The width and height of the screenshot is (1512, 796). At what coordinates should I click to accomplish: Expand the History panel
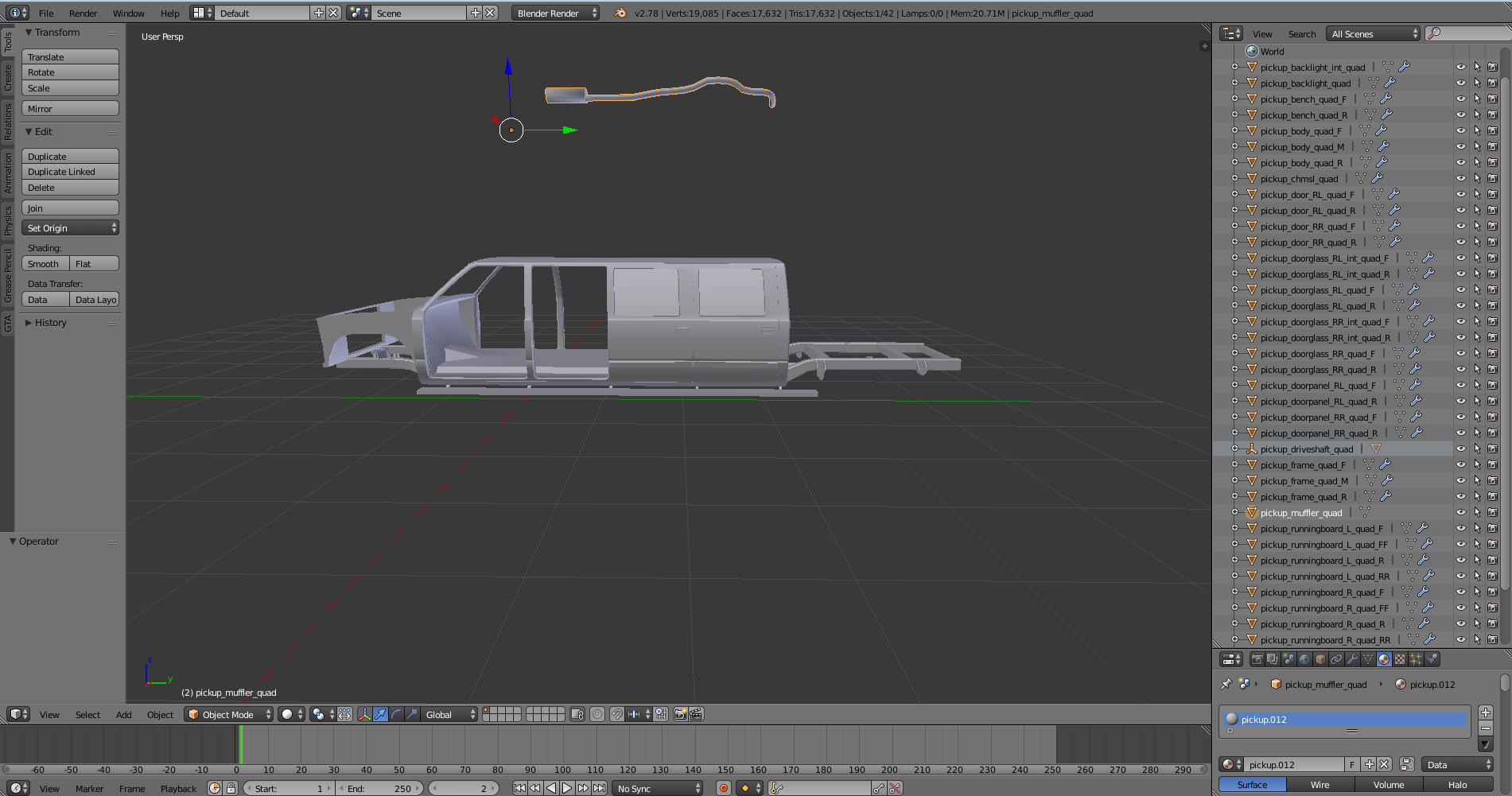pyautogui.click(x=50, y=323)
